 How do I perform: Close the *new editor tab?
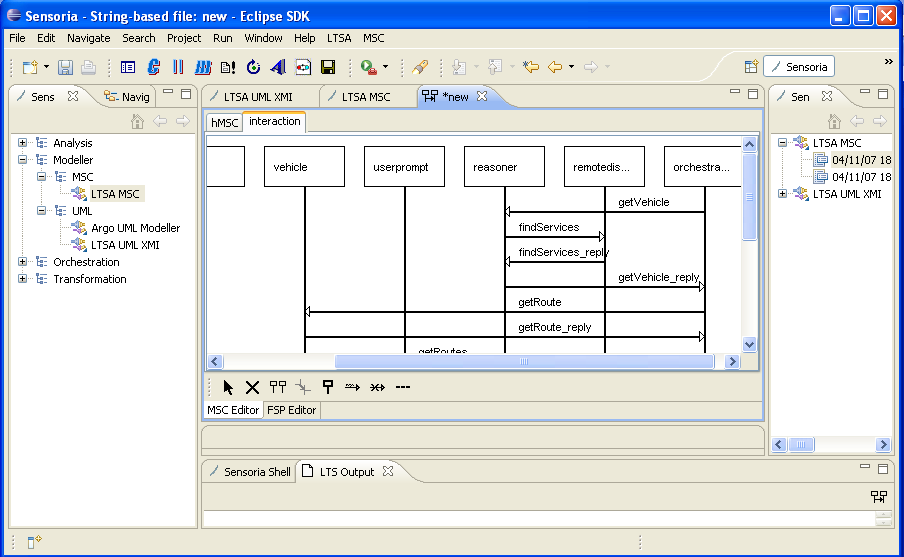click(482, 96)
